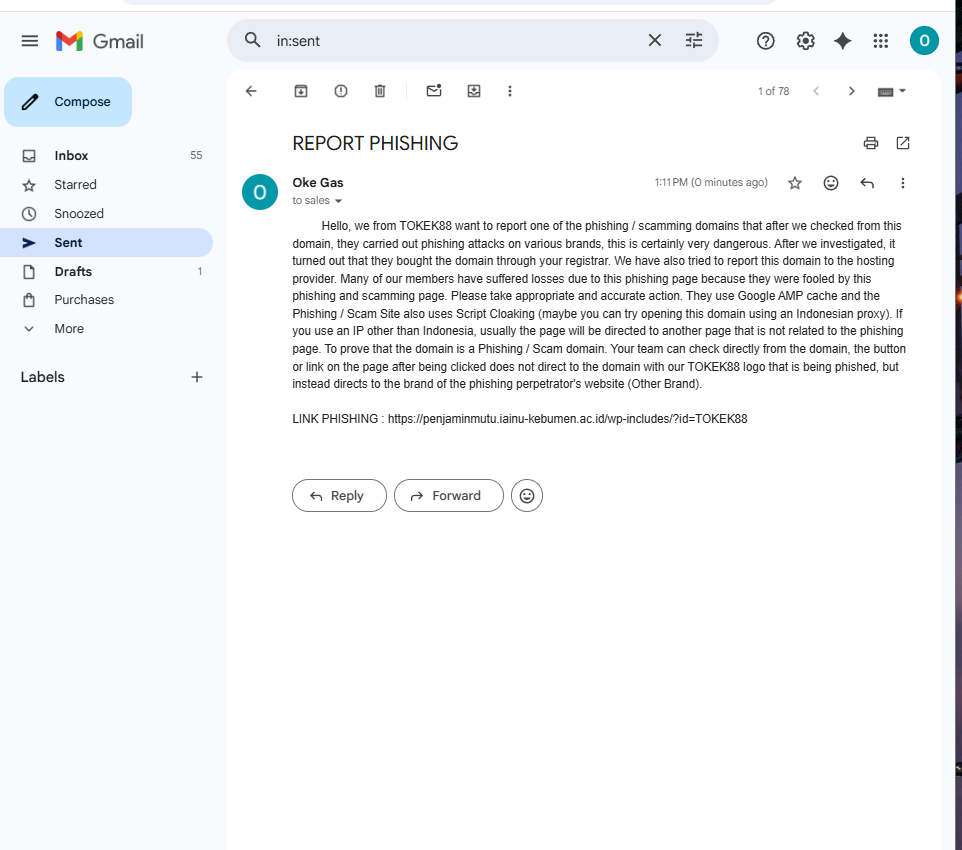Click the '1 of 78' counter
Viewport: 962px width, 850px height.
(773, 91)
